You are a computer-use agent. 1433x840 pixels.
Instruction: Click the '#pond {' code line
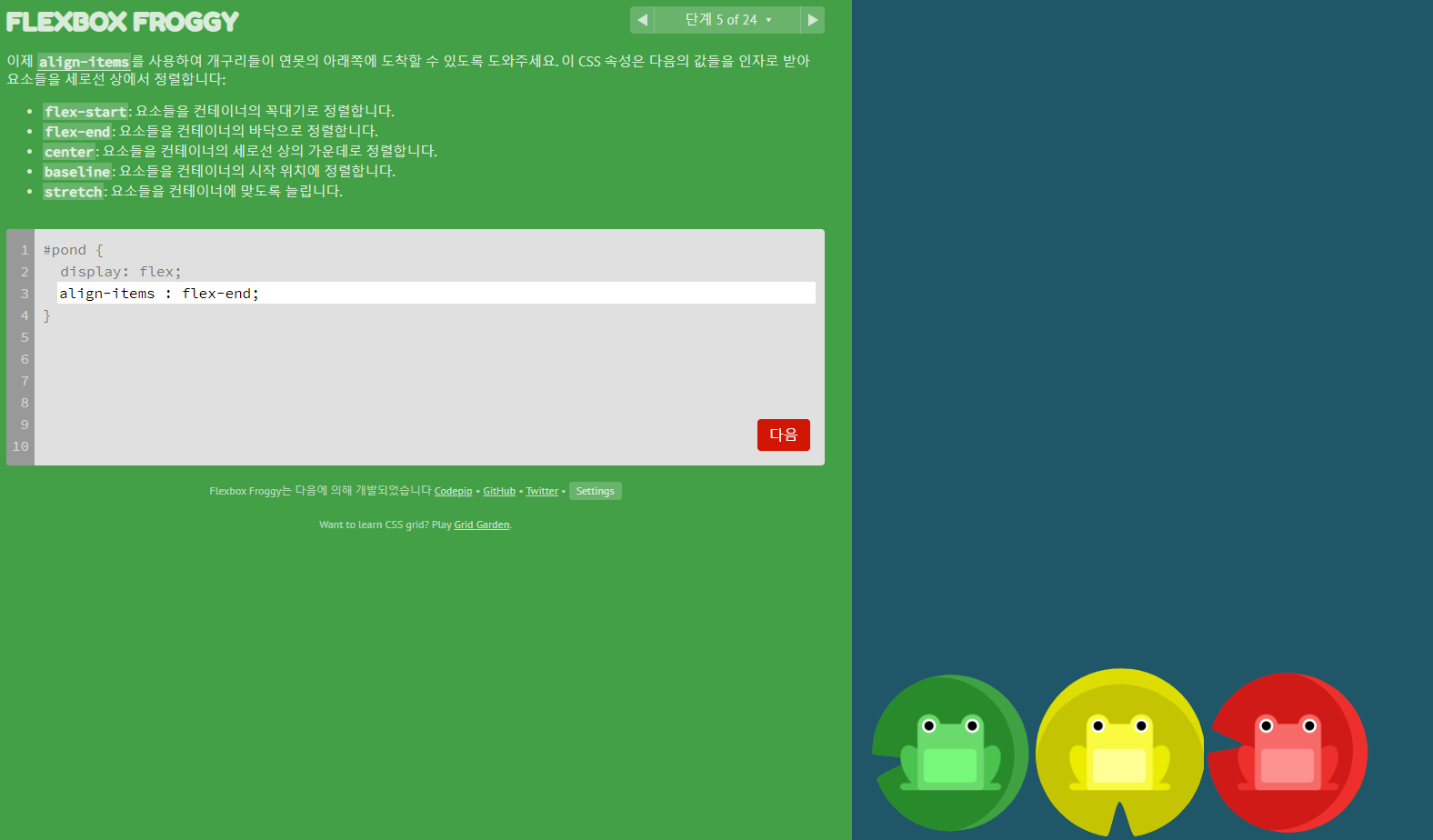pos(74,250)
